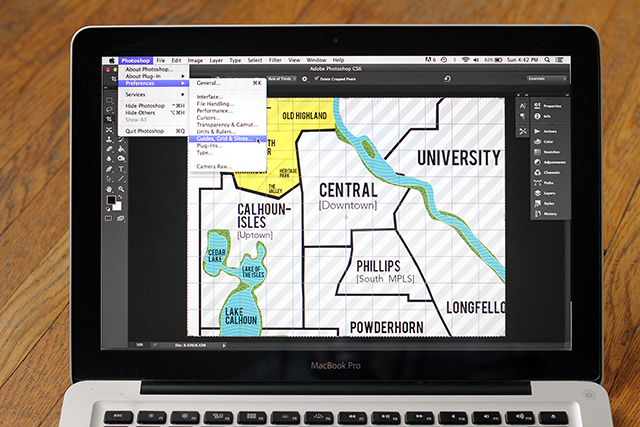Viewport: 640px width, 427px height.
Task: Select the Zoom magnifier tool
Action: [121, 189]
